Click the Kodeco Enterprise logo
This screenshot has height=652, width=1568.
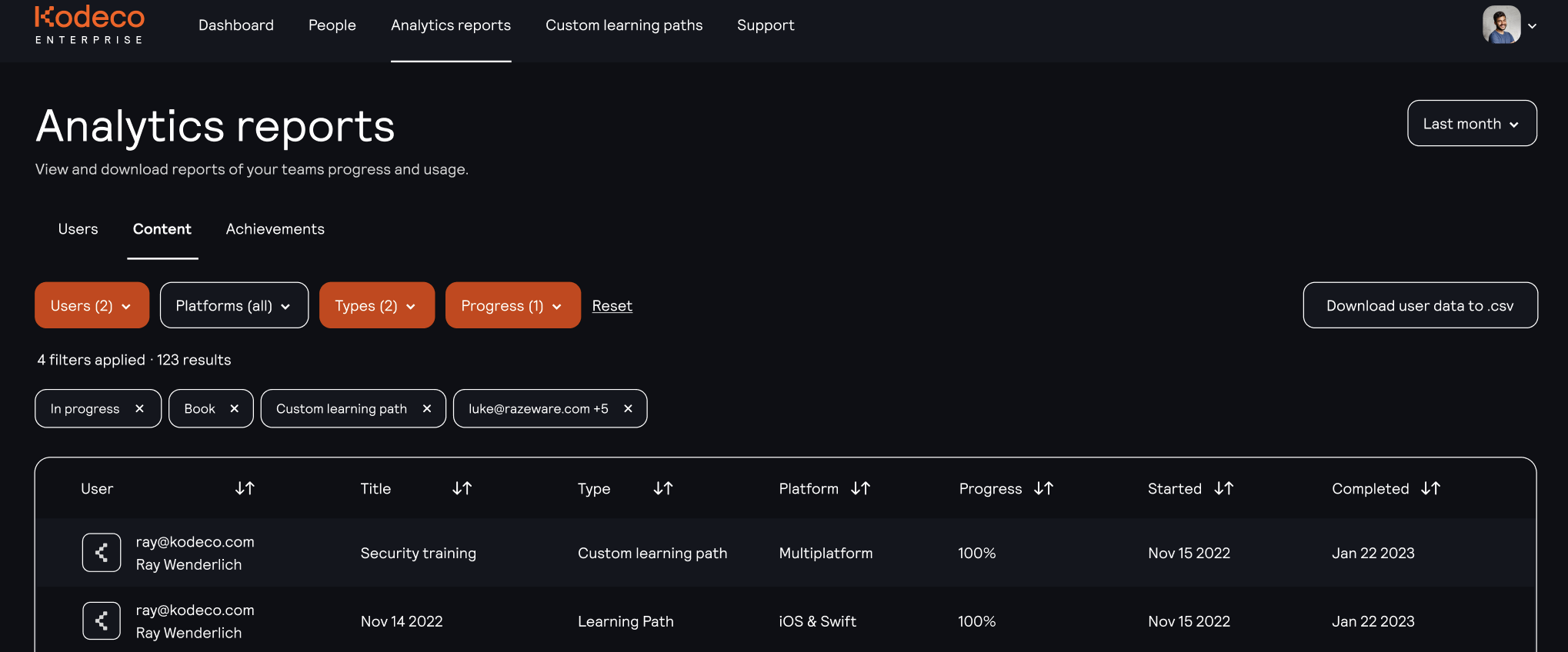(x=89, y=25)
